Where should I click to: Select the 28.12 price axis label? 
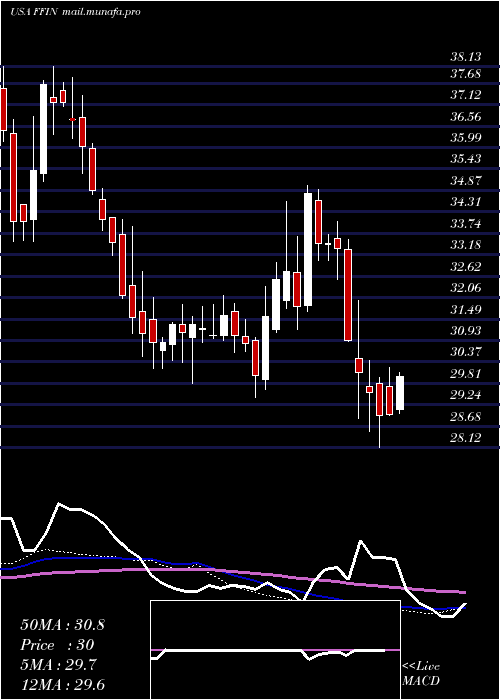pyautogui.click(x=466, y=438)
